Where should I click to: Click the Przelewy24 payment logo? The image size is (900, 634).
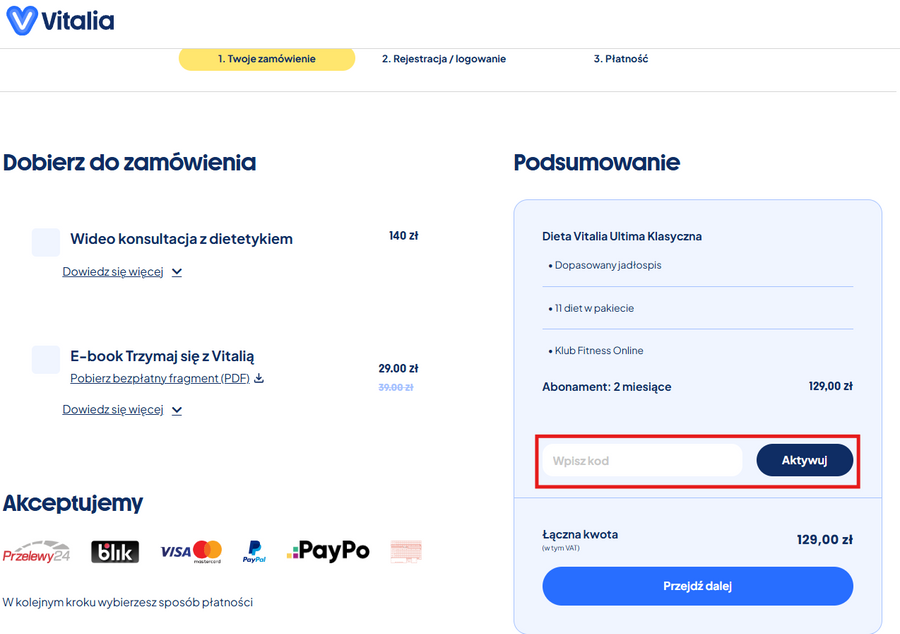click(36, 552)
